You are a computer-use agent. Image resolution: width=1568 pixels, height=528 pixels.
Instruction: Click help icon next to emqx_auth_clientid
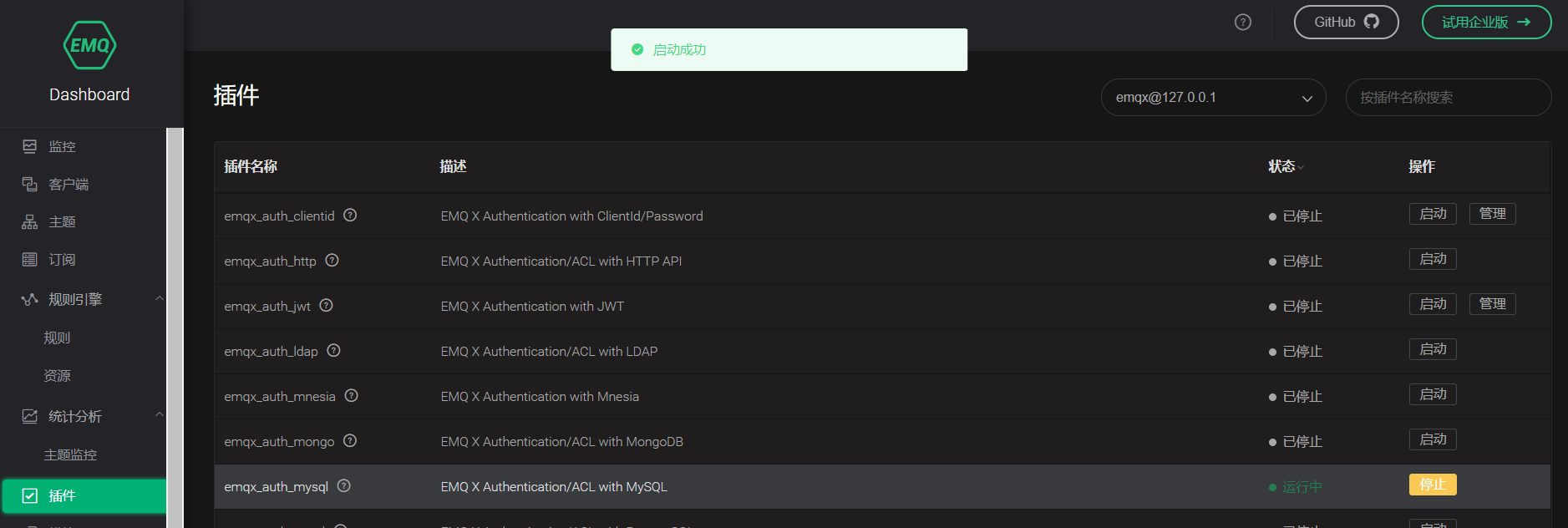pyautogui.click(x=350, y=216)
